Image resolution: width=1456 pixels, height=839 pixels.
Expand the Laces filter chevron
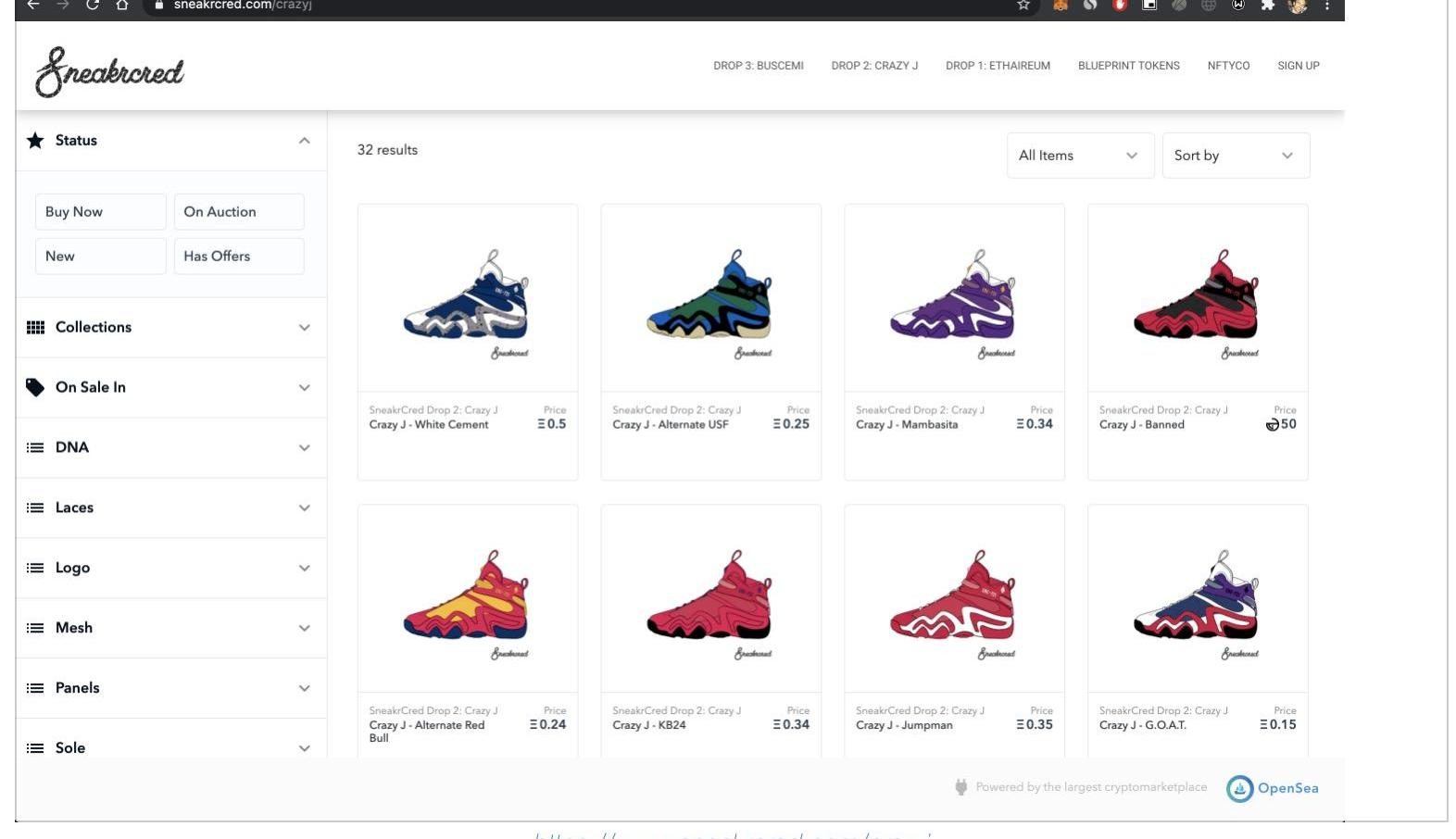click(304, 507)
